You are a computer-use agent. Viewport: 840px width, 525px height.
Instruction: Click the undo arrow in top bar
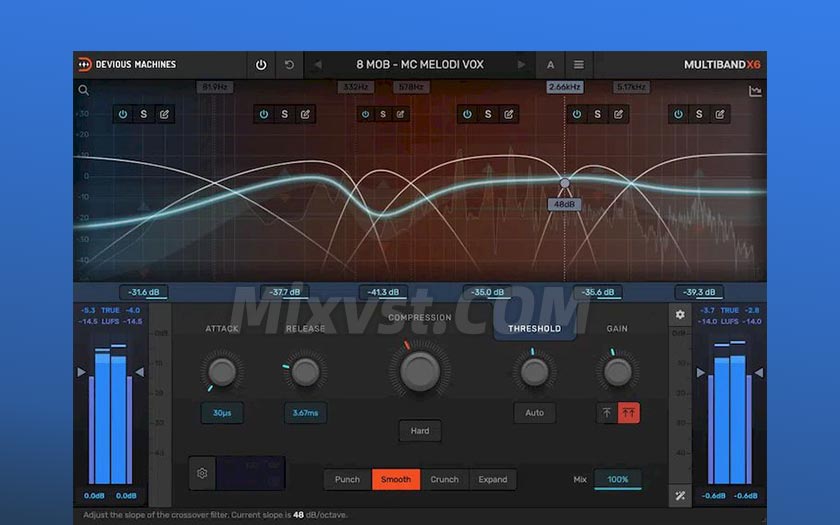[x=290, y=65]
